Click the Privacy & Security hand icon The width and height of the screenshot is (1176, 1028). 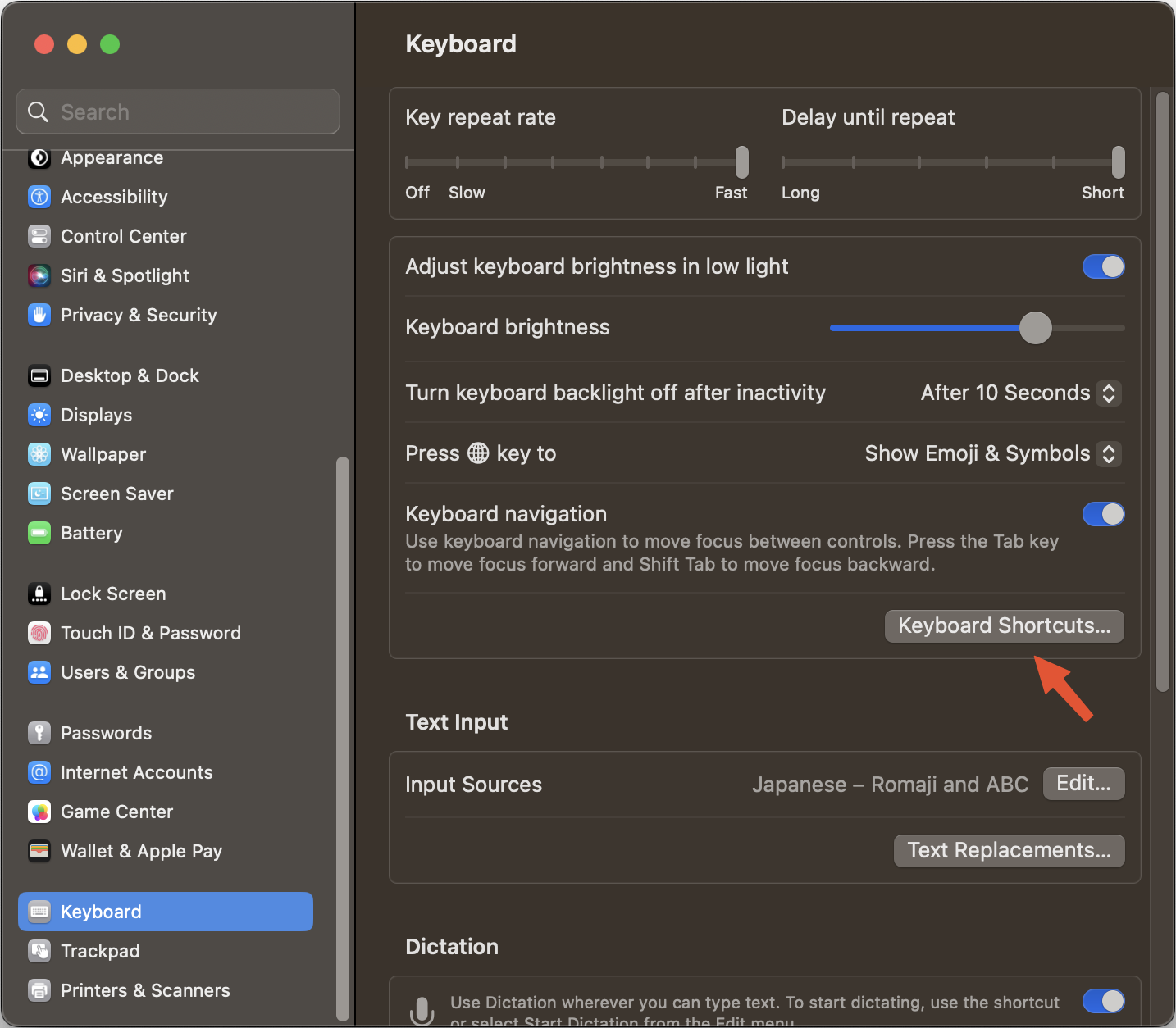(39, 315)
